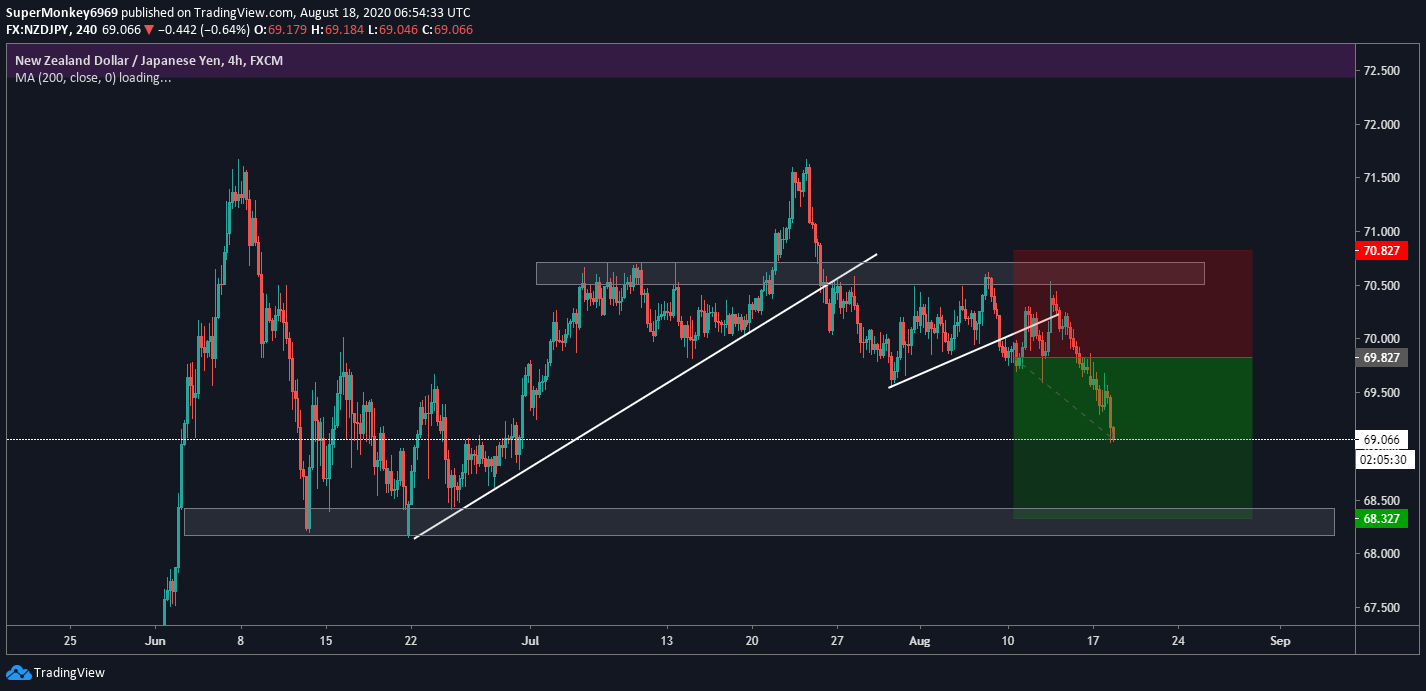Select the long white ascending trendline from June 22
Image resolution: width=1426 pixels, height=691 pixels.
(646, 396)
